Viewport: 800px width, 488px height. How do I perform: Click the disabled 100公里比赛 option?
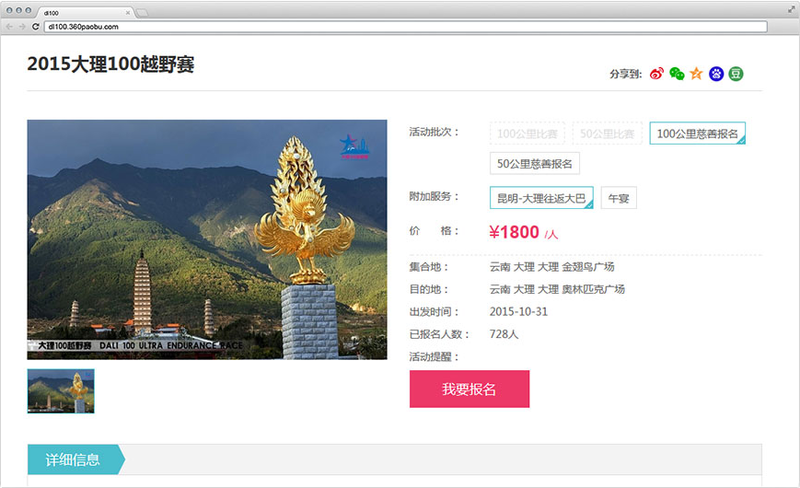click(x=527, y=134)
